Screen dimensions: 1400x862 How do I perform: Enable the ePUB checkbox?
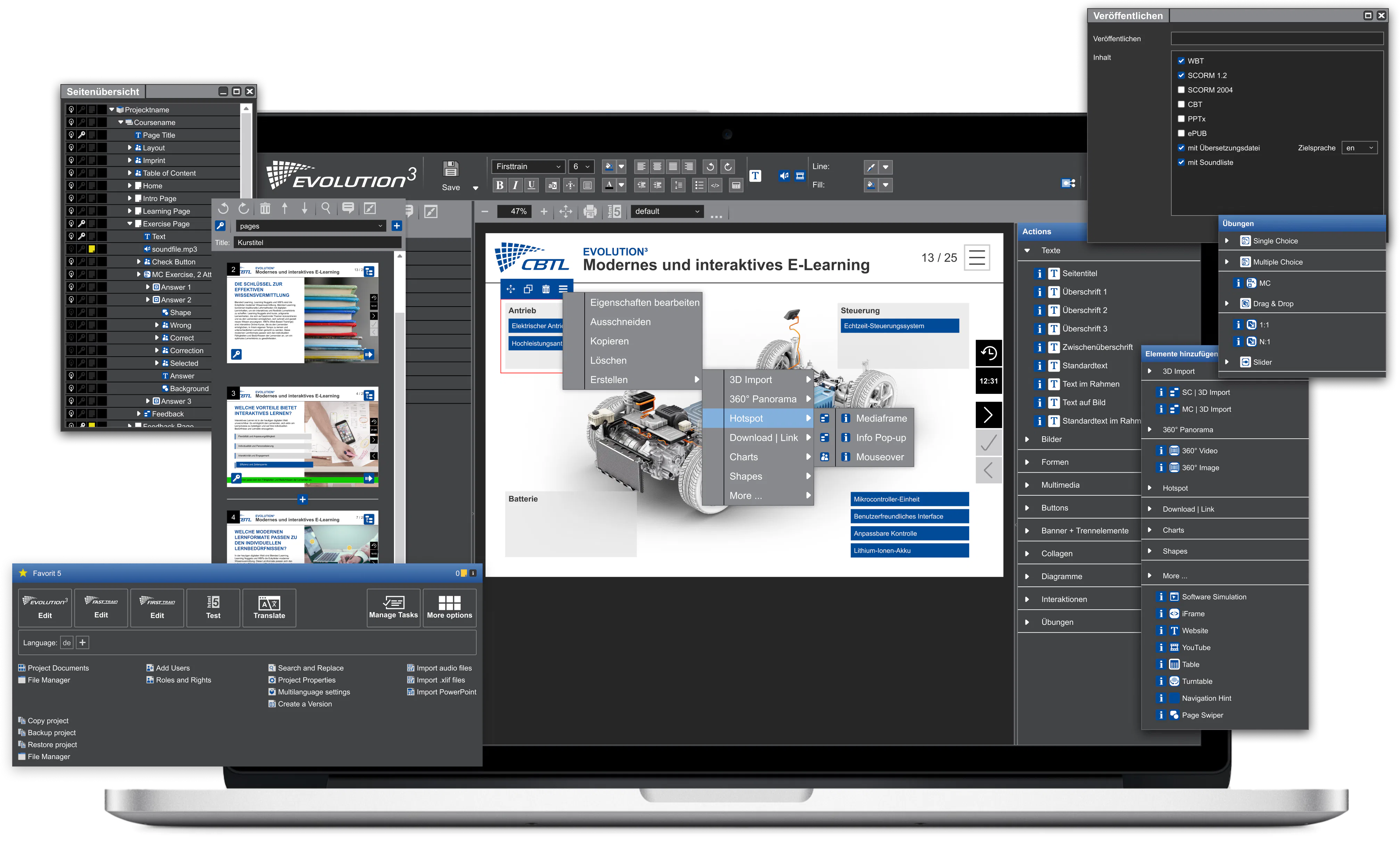click(1181, 133)
